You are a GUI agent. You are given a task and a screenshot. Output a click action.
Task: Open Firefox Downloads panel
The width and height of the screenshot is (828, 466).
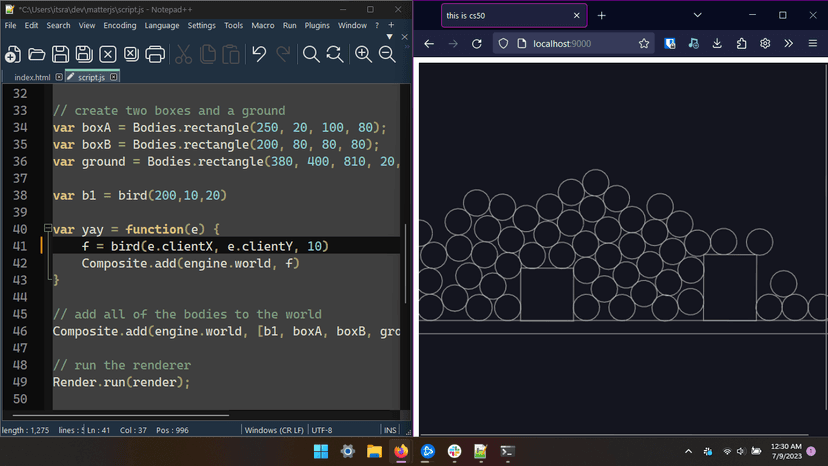(x=717, y=44)
